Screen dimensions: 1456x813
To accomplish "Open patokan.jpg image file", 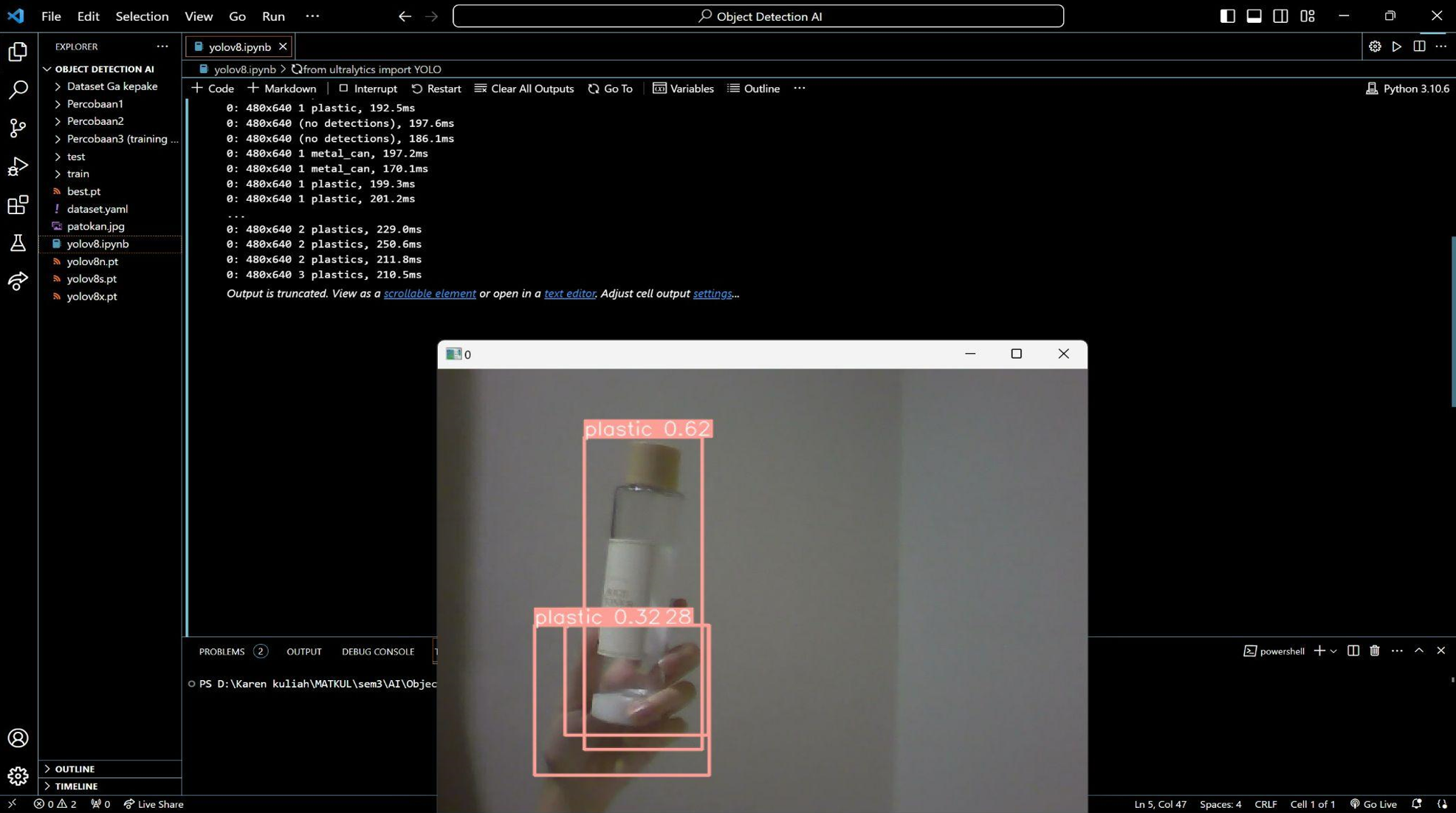I will point(110,226).
